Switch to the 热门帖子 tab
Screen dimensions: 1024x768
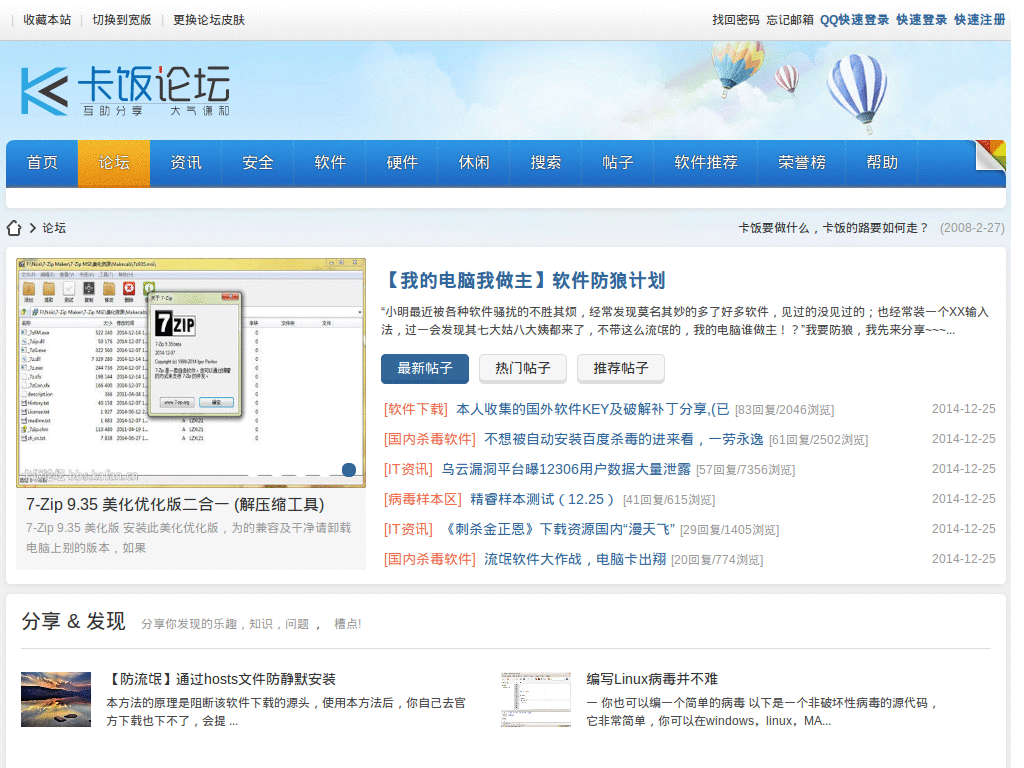coord(523,368)
